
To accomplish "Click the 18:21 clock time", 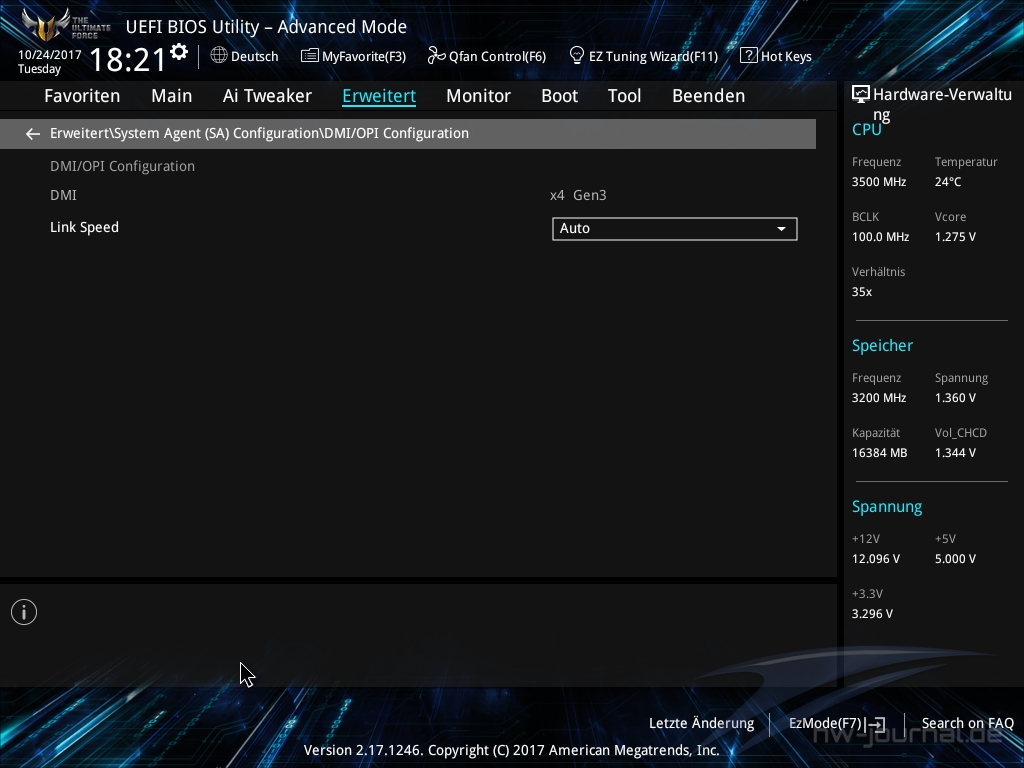I will [128, 59].
